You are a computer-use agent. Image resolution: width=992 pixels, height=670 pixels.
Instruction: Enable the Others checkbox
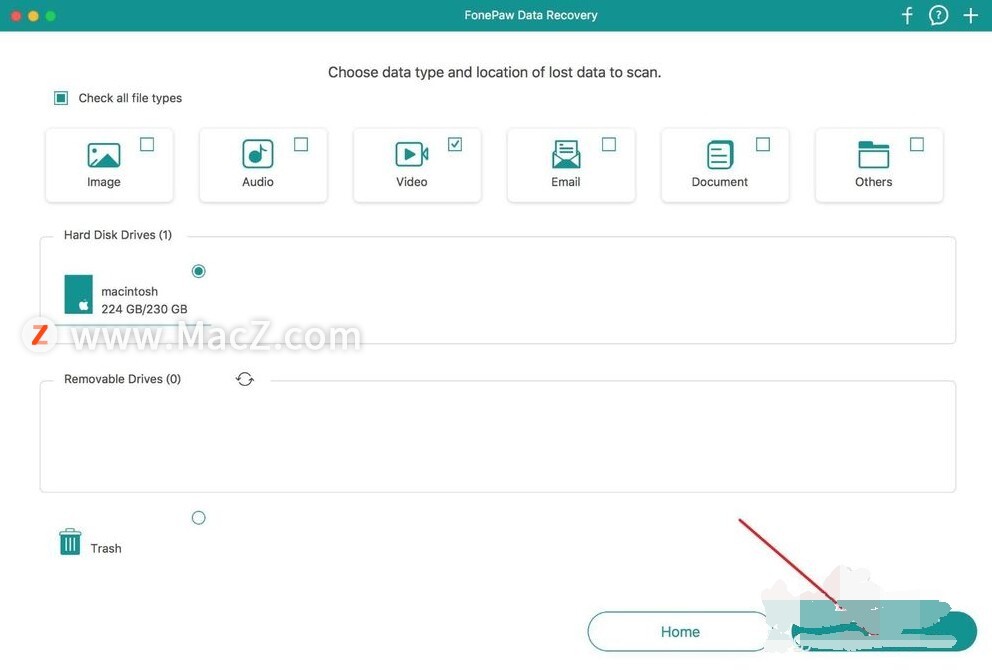[x=917, y=145]
